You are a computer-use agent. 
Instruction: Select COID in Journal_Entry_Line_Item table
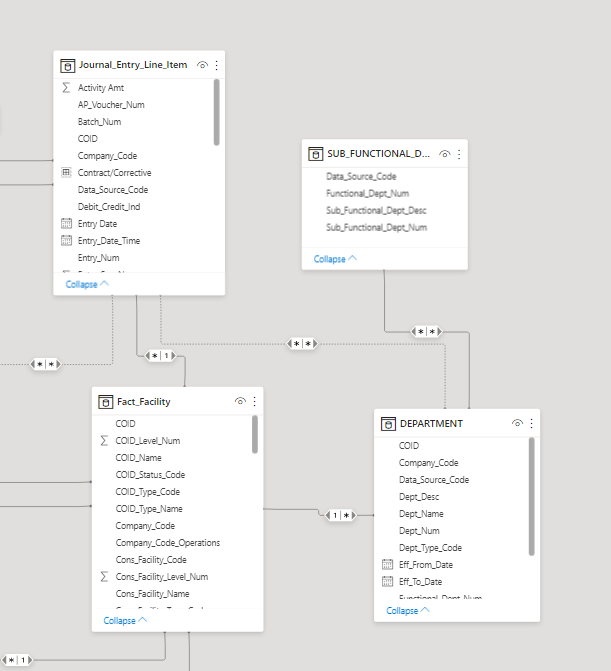pos(88,139)
